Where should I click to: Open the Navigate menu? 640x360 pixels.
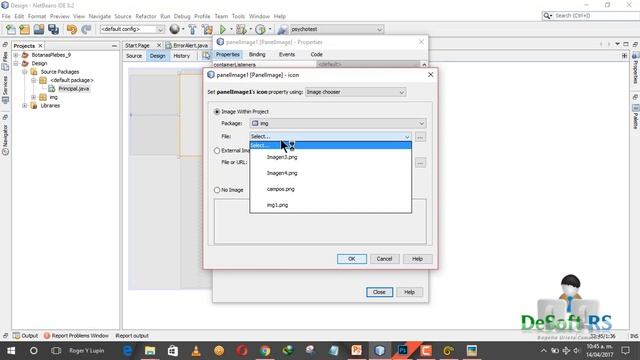[100, 16]
